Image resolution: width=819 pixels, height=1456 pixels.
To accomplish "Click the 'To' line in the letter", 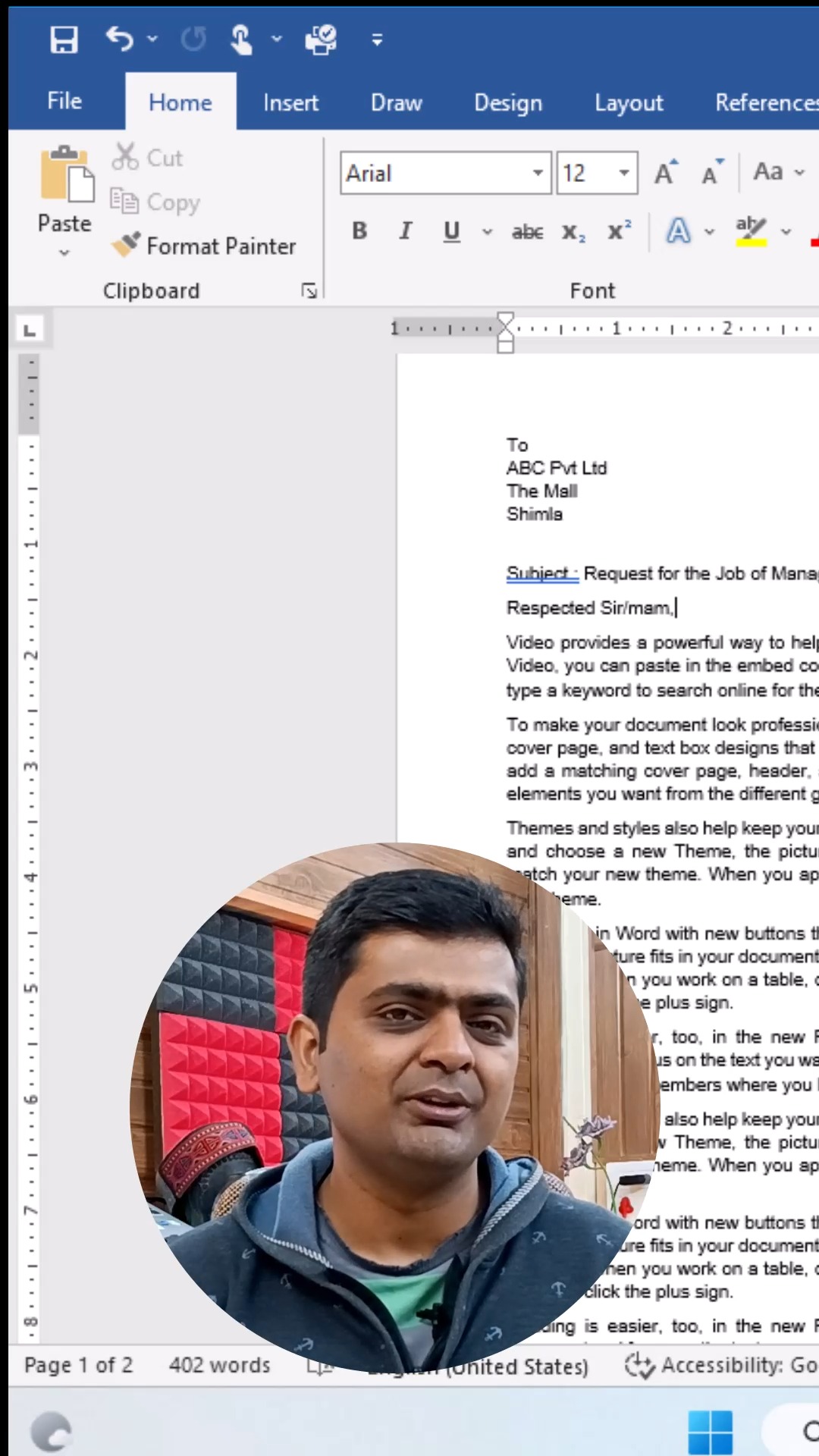I will tap(517, 445).
